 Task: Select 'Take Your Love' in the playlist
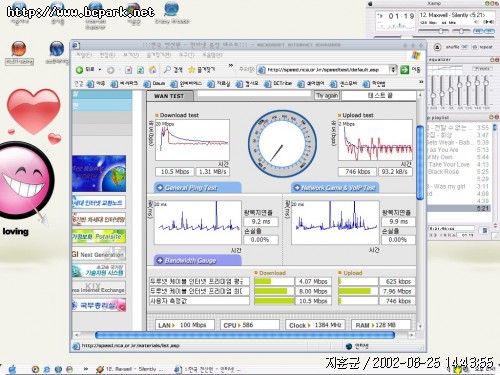458,164
